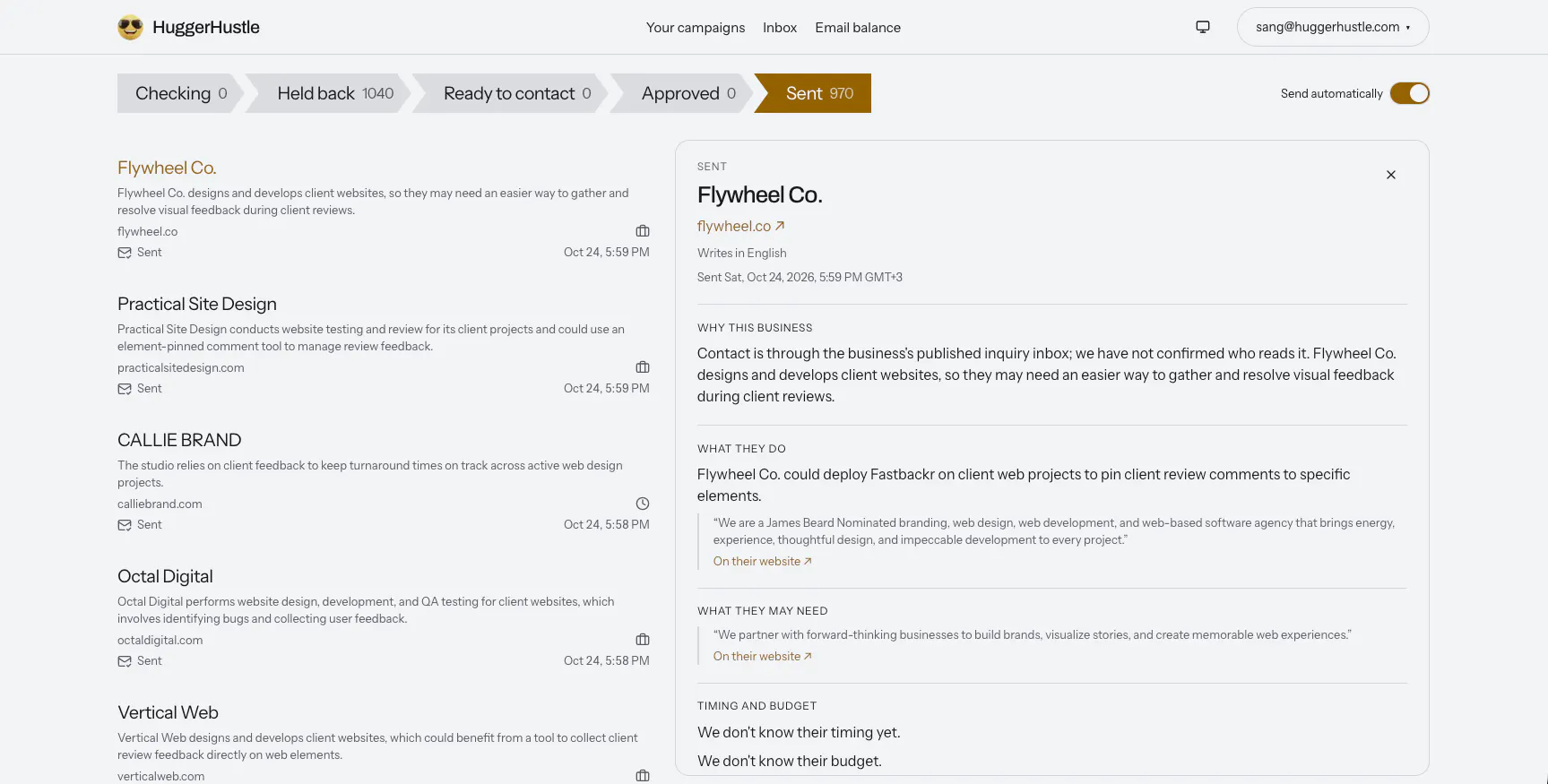Click the verticalweb.com domain text

click(x=161, y=777)
